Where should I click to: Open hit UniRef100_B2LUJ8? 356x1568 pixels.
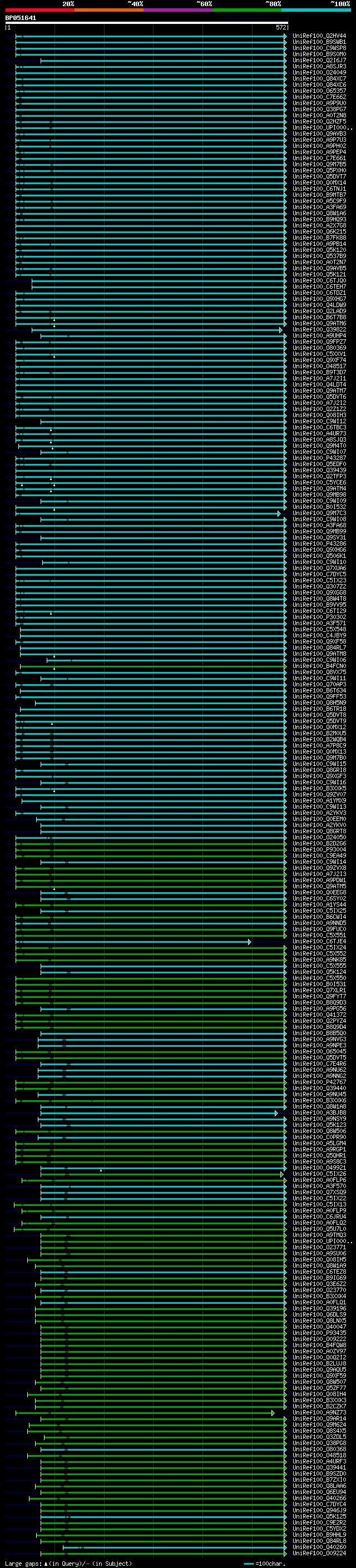click(x=319, y=1363)
